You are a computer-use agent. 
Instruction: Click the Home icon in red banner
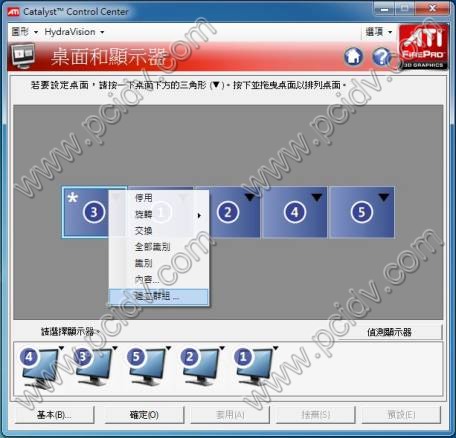click(353, 56)
